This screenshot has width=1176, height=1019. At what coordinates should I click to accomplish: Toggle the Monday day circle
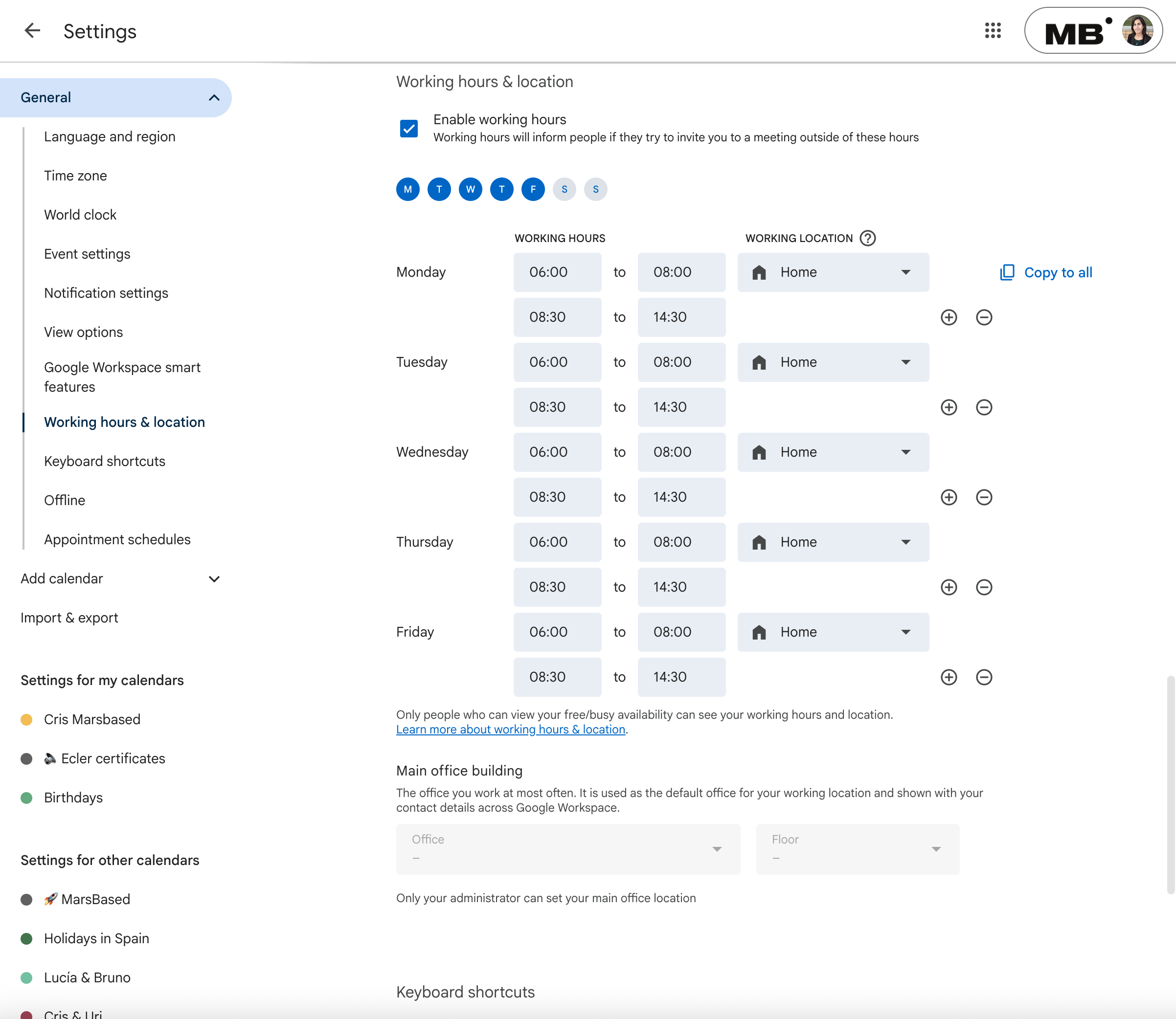click(408, 189)
